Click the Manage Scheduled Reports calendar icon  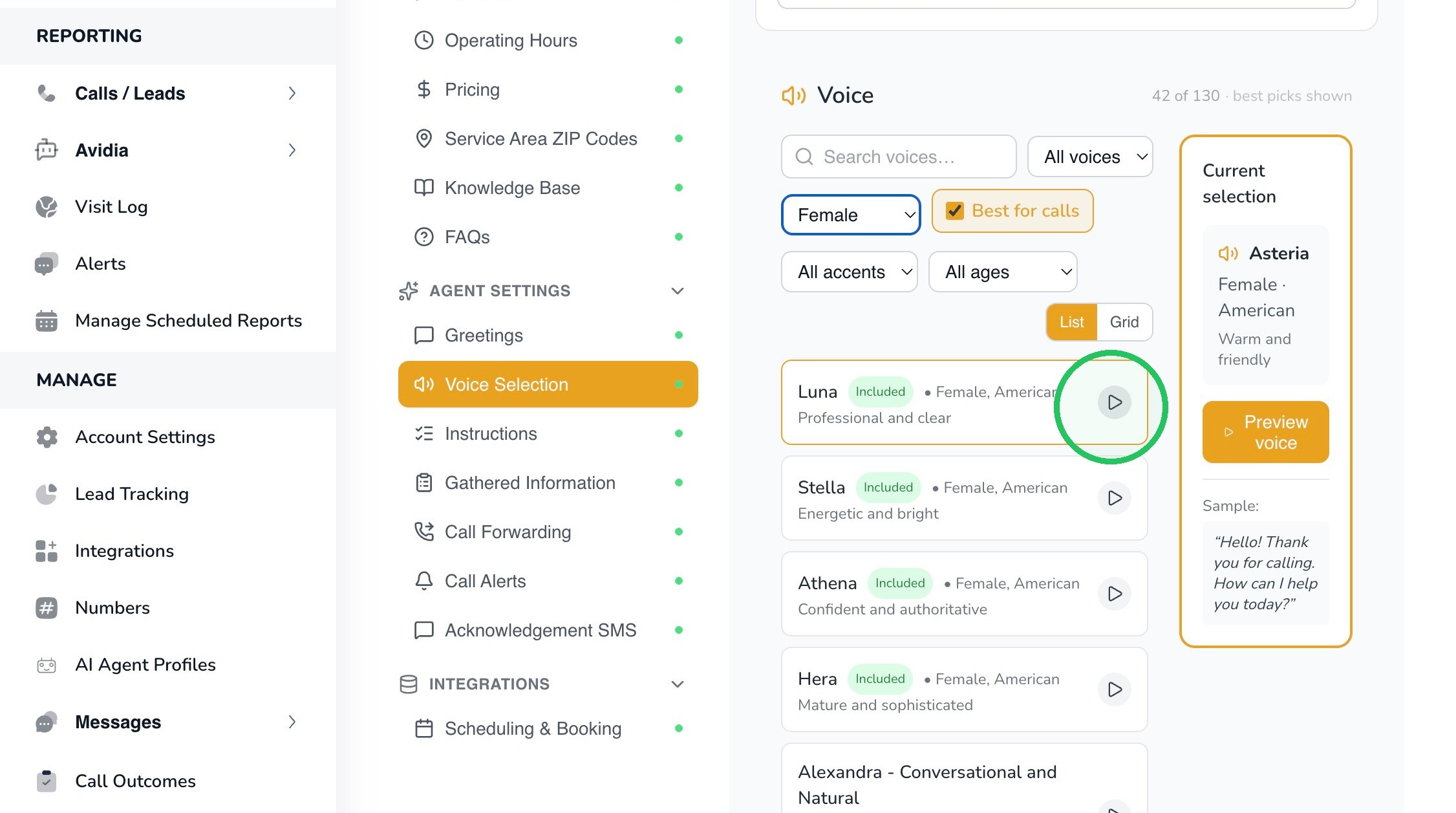pos(46,321)
